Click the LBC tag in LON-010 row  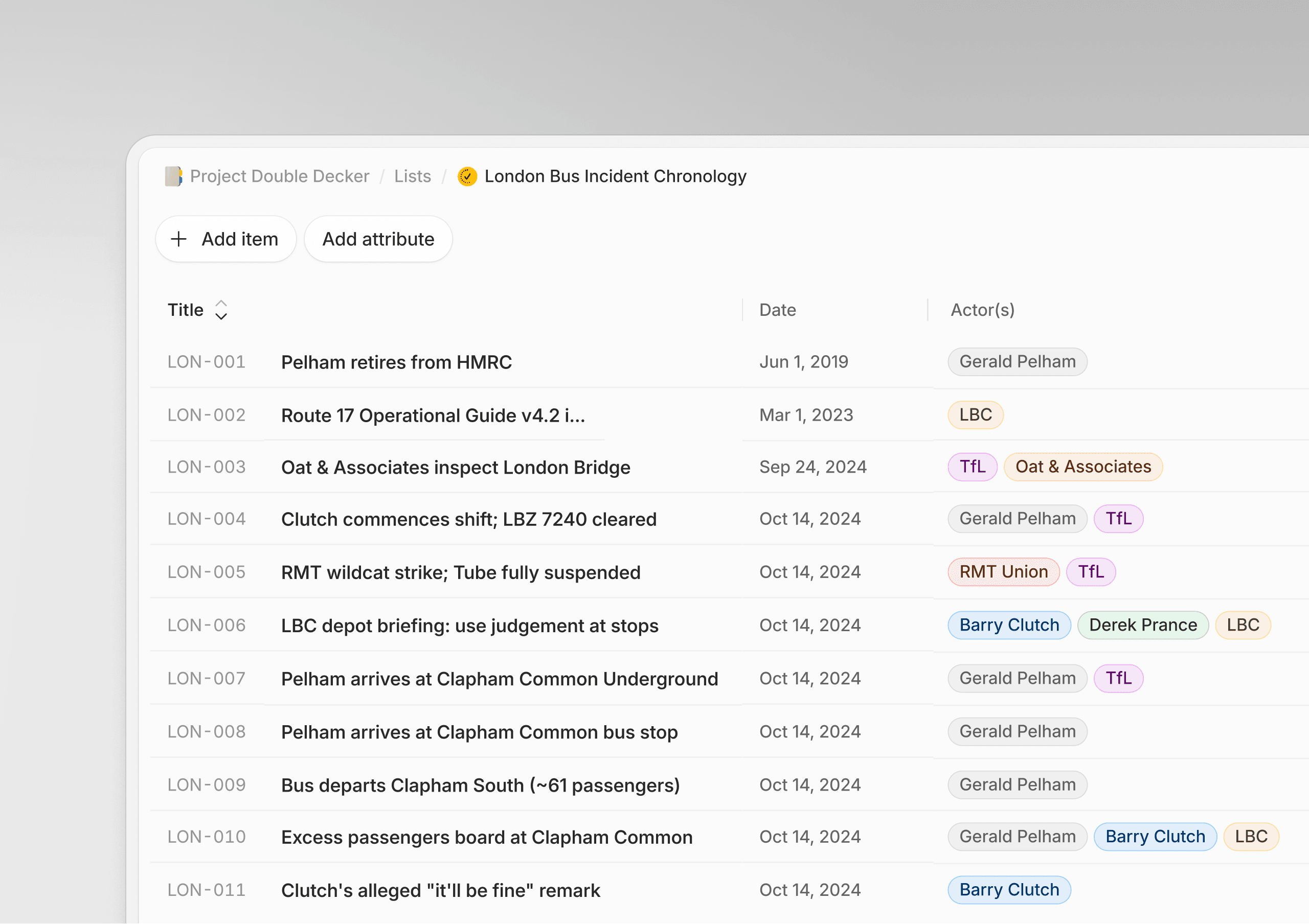coord(1251,837)
